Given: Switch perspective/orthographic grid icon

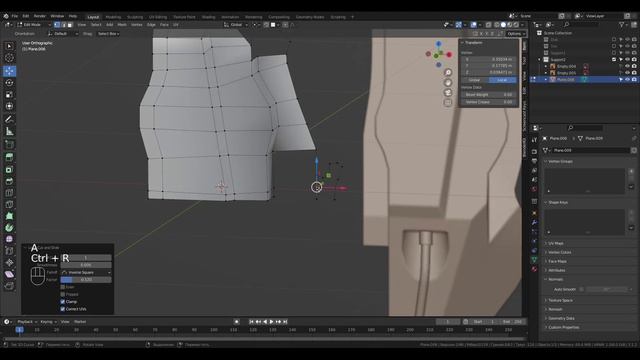Looking at the screenshot, I should point(448,102).
